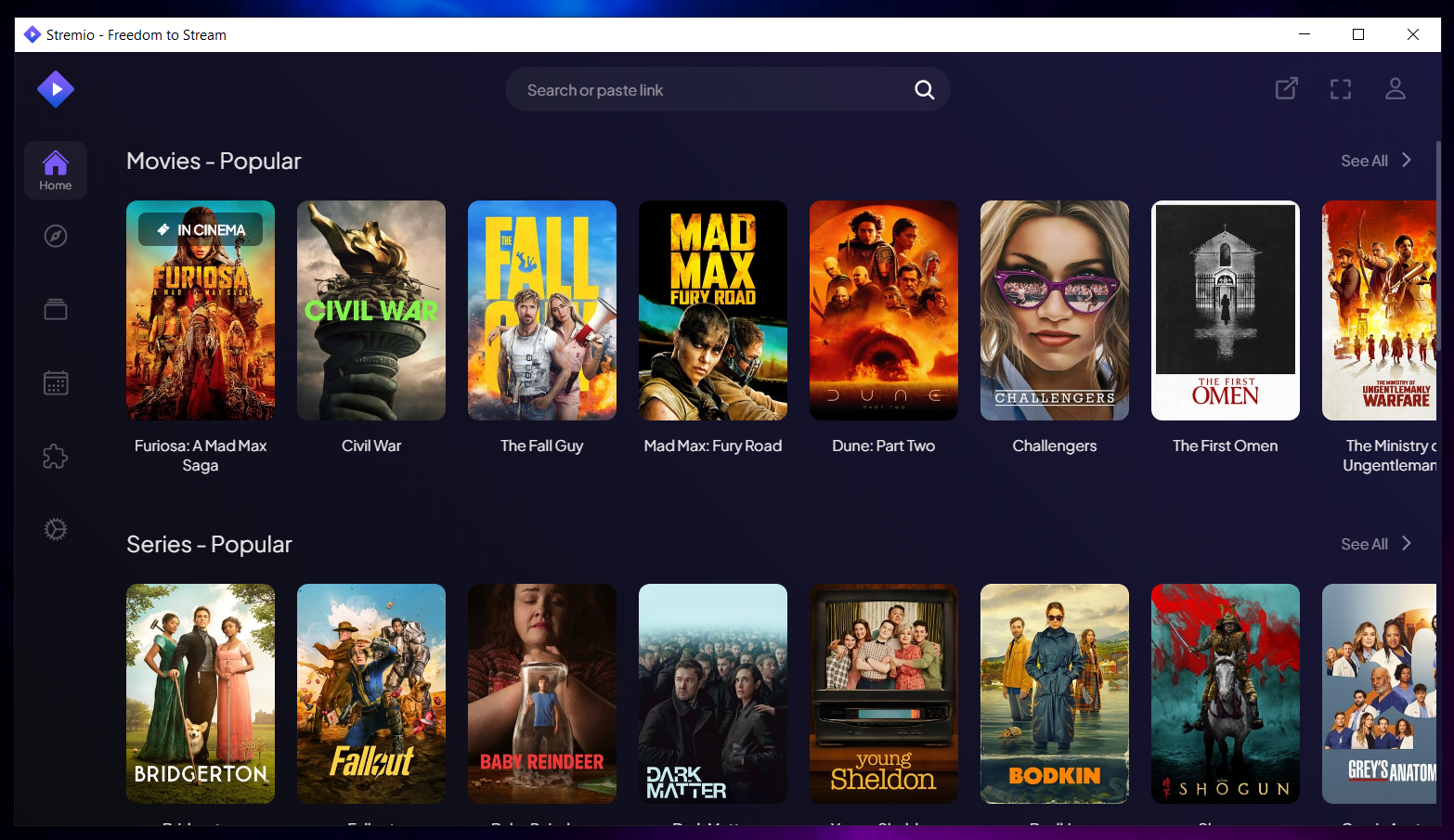Open the Civil War movie poster
Viewport: 1454px width, 840px height.
click(371, 310)
